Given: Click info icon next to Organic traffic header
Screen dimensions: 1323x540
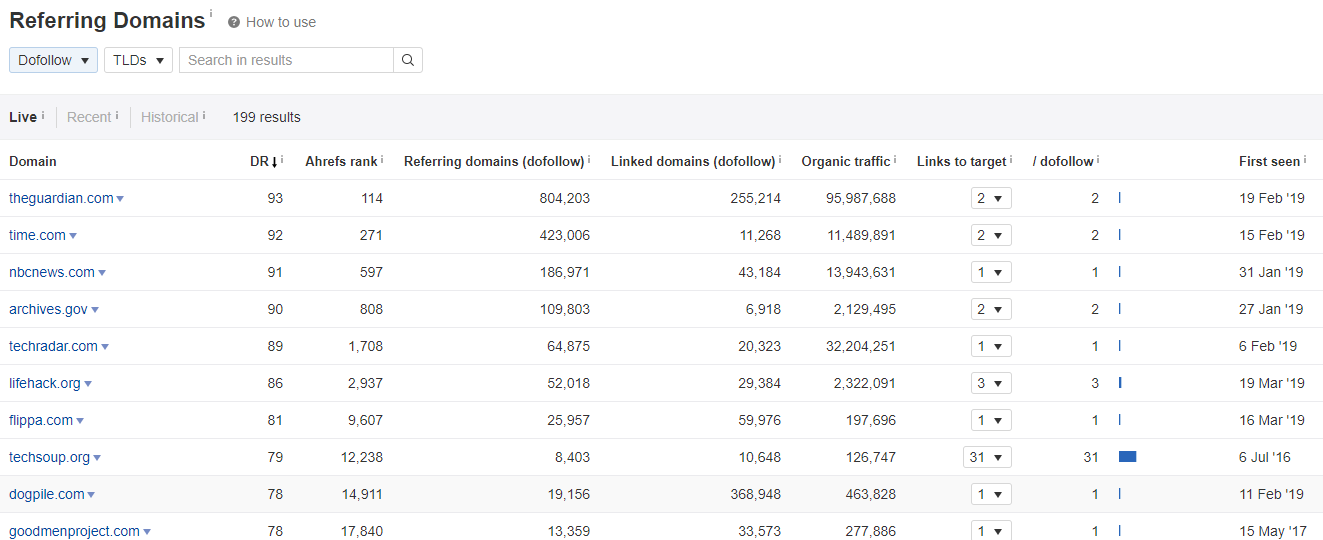Looking at the screenshot, I should tap(895, 159).
